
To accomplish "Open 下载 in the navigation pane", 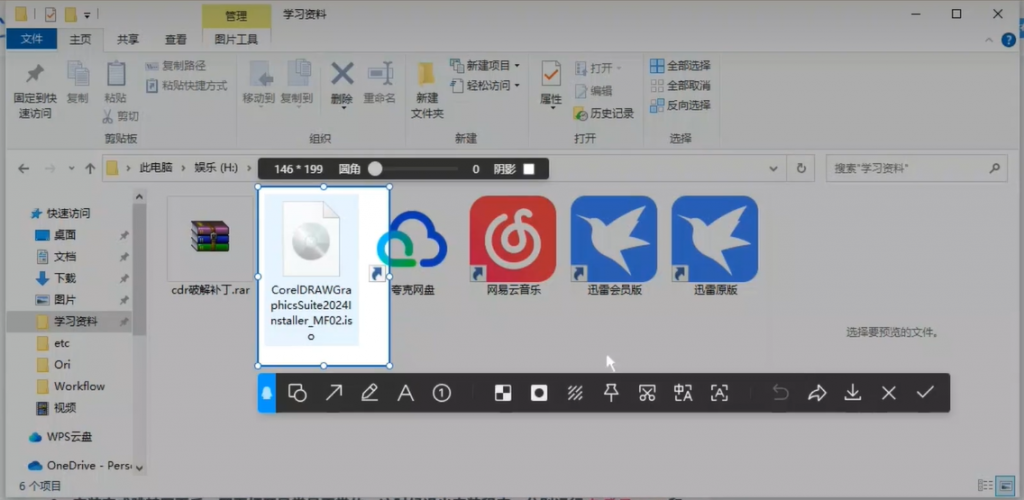I will (65, 278).
